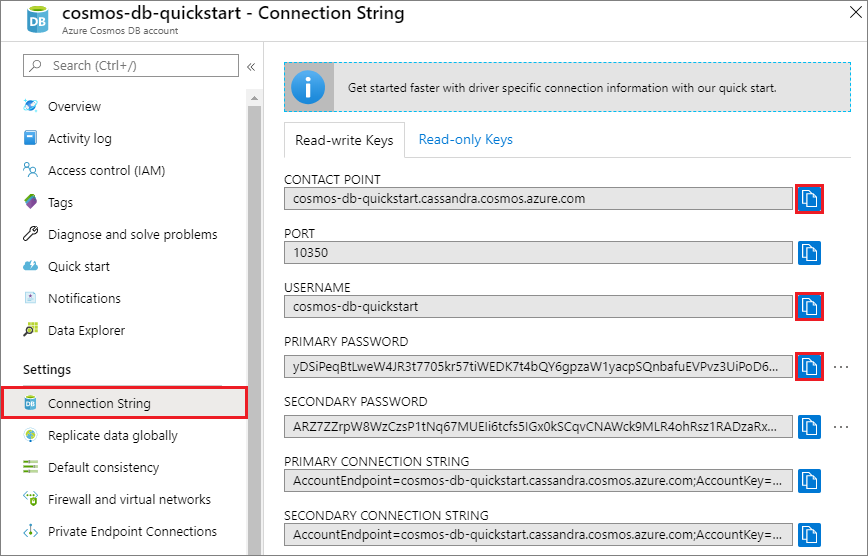Click the Activity log icon
The height and width of the screenshot is (556, 868).
tap(30, 137)
